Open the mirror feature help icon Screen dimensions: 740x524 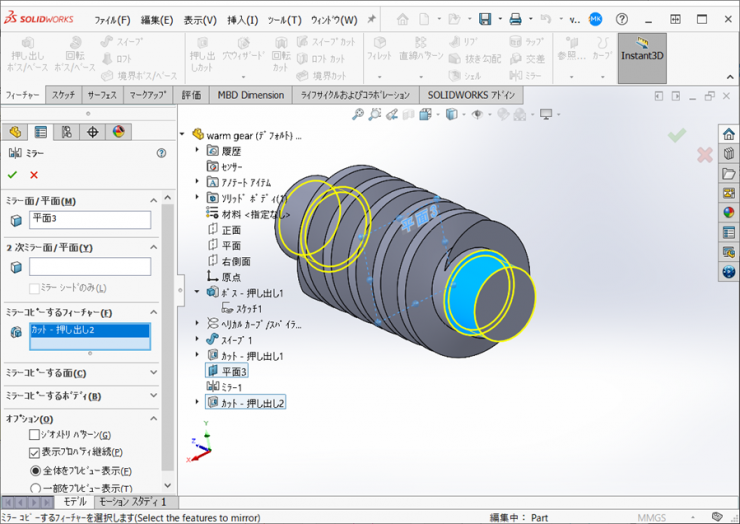[161, 153]
